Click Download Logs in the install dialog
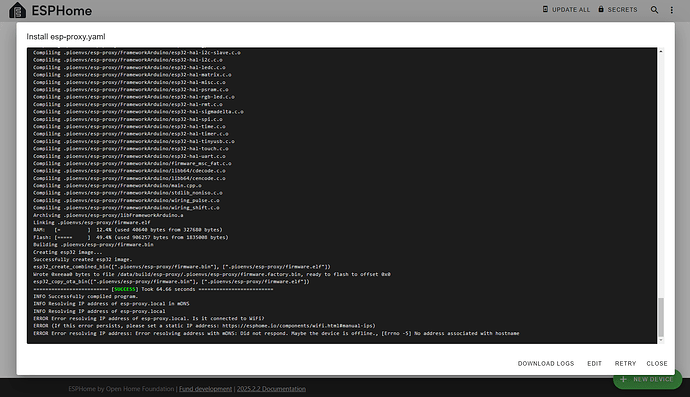This screenshot has height=397, width=690. pos(546,364)
